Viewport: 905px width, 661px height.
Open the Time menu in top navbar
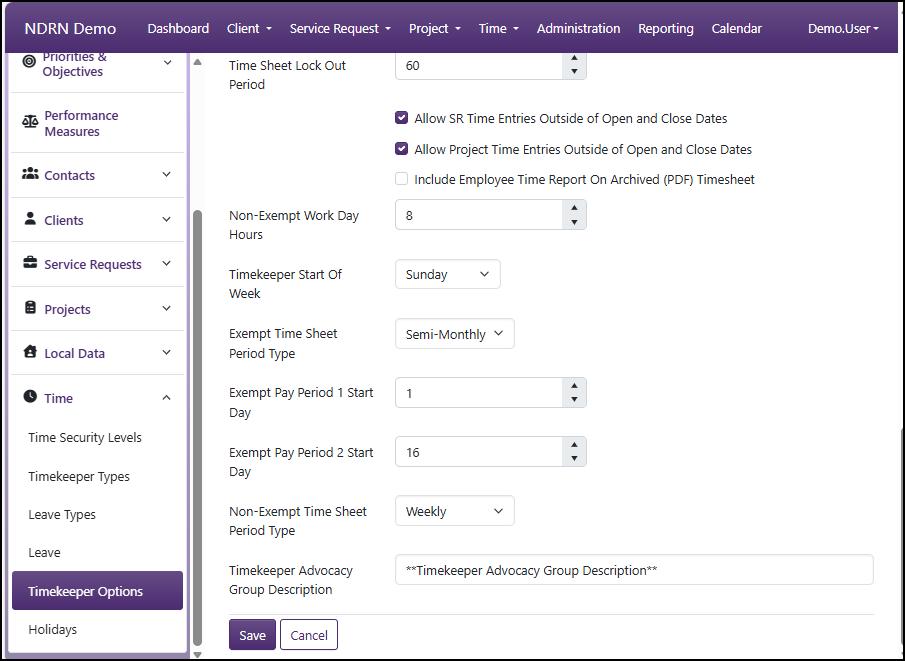[499, 28]
